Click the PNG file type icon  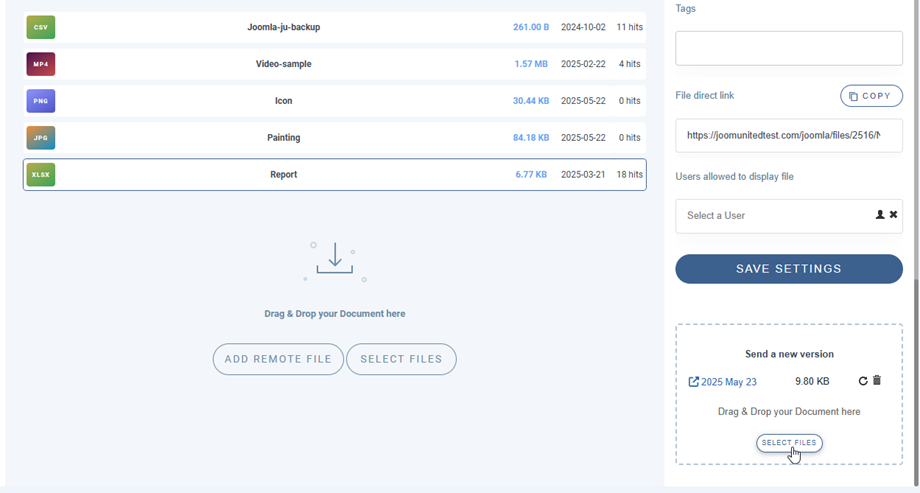click(41, 101)
